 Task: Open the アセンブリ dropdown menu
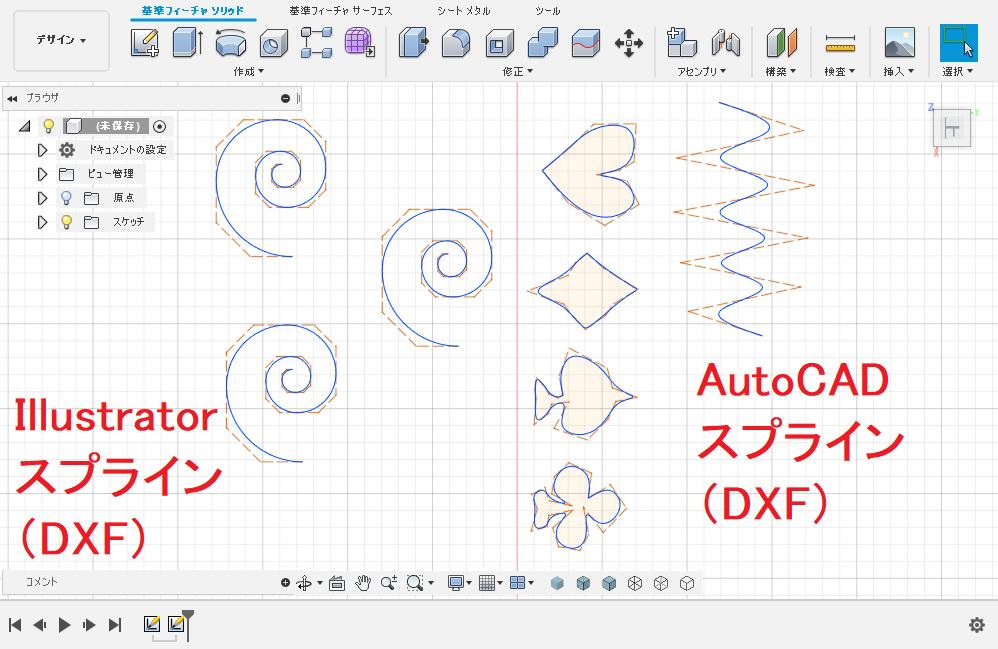pos(701,71)
